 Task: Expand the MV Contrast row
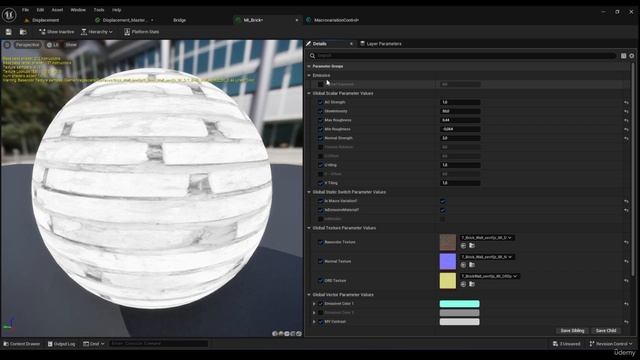(x=314, y=322)
